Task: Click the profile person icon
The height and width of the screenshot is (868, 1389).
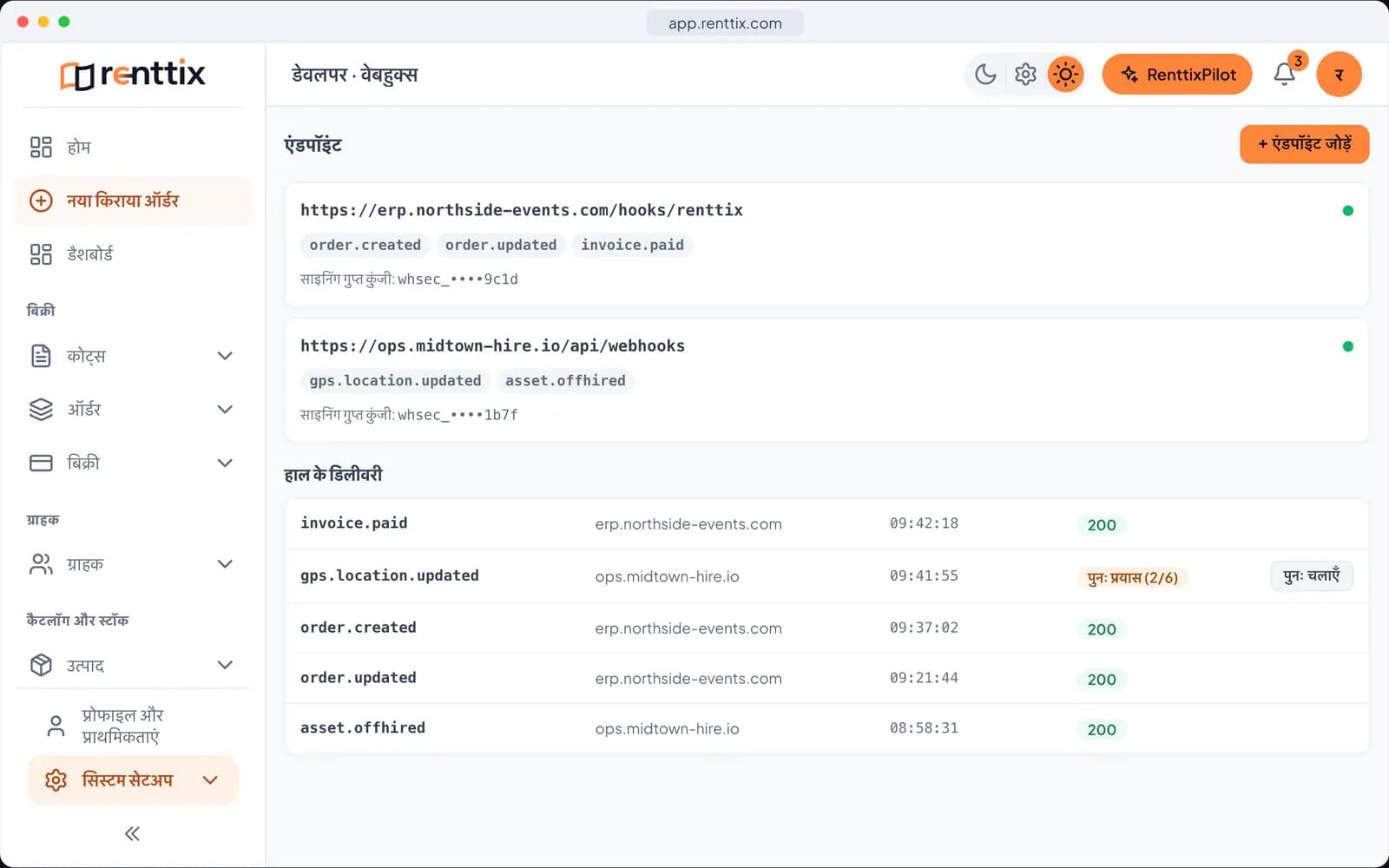Action: pyautogui.click(x=56, y=726)
